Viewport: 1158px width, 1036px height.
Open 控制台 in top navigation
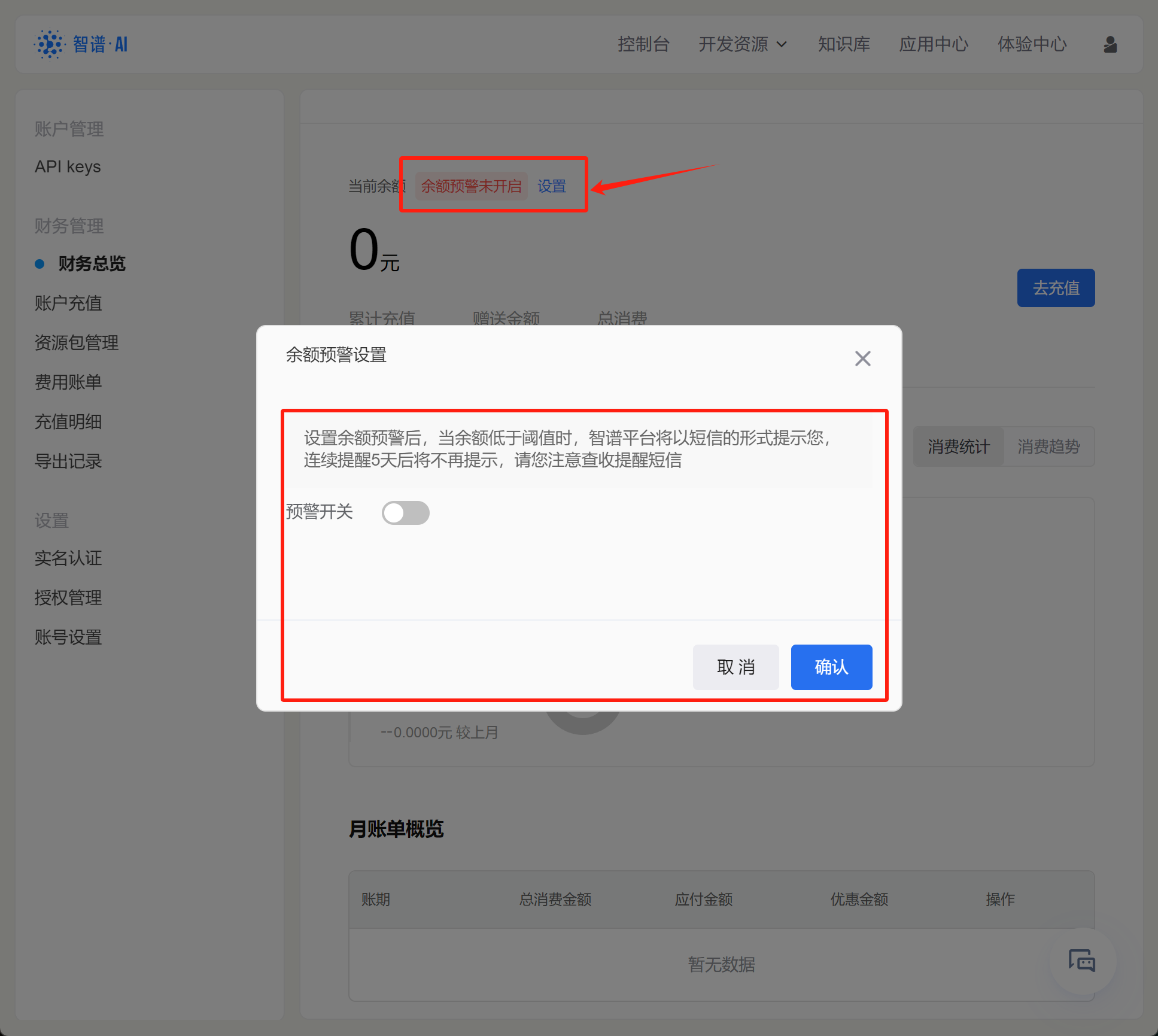coord(643,44)
